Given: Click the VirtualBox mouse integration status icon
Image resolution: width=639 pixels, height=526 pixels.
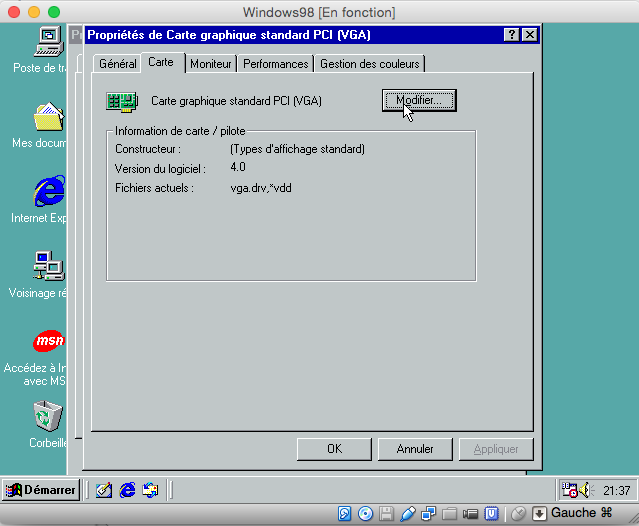Looking at the screenshot, I should pyautogui.click(x=518, y=514).
